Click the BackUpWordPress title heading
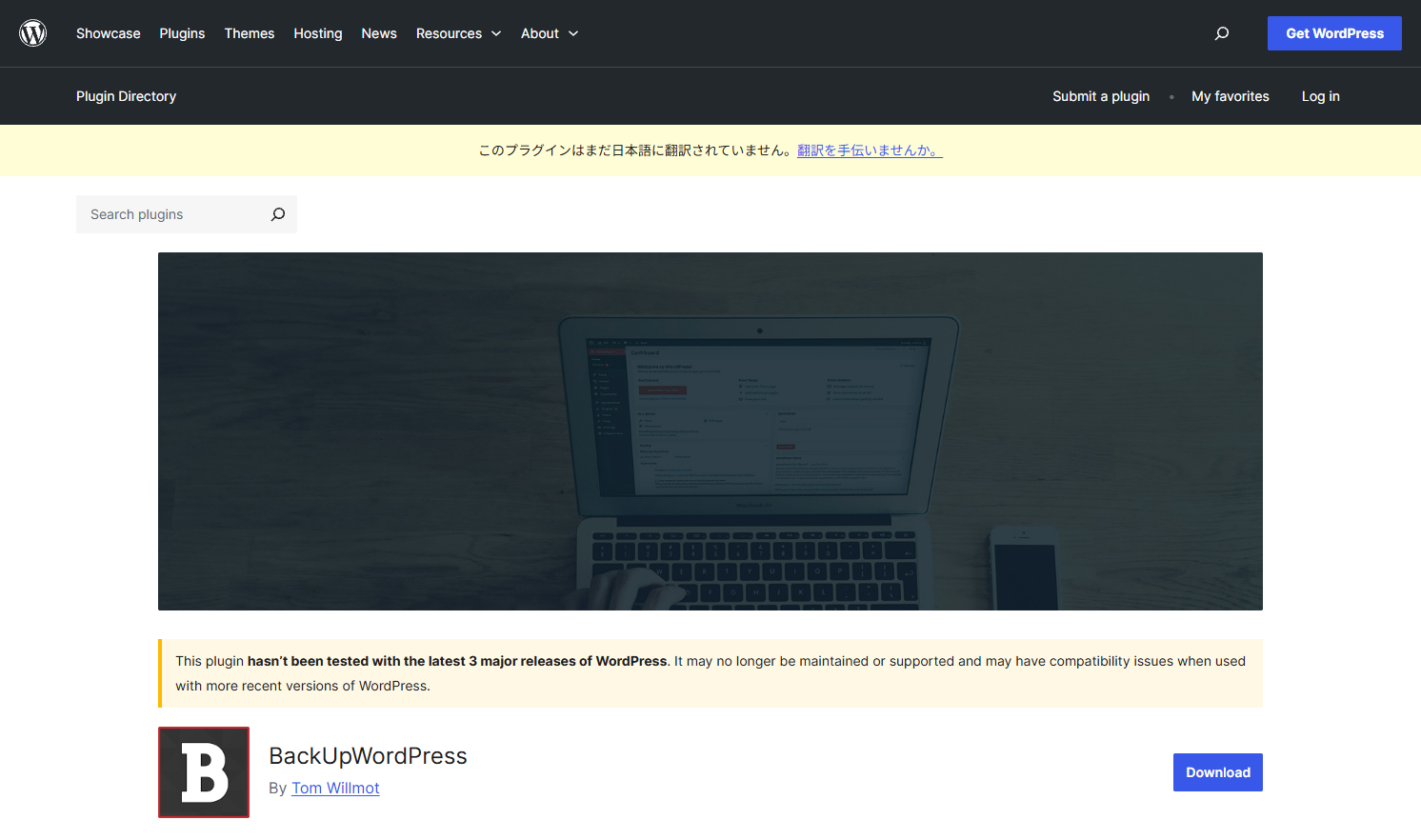 (368, 755)
